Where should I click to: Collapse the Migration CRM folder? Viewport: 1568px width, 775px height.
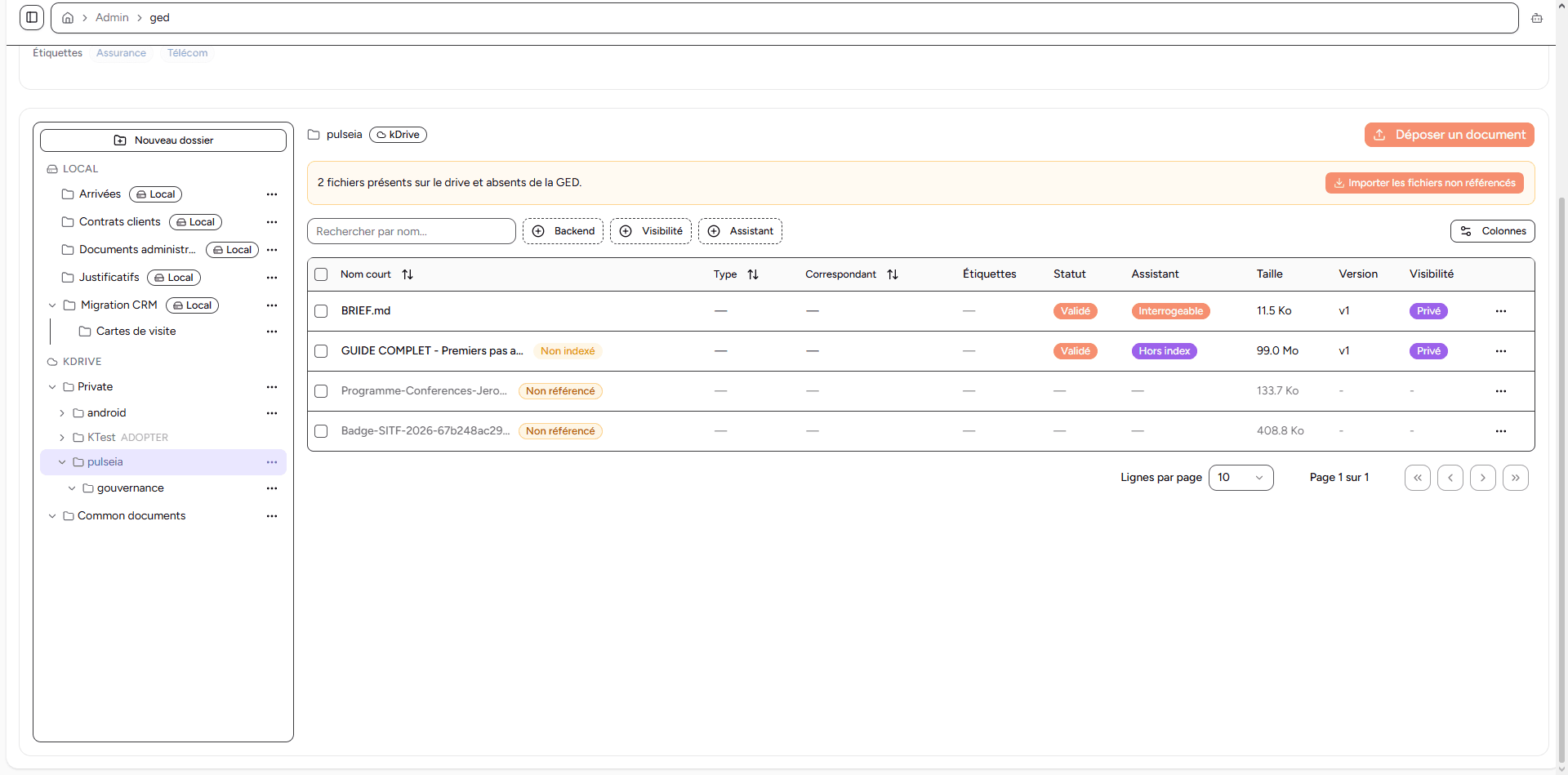[x=52, y=305]
